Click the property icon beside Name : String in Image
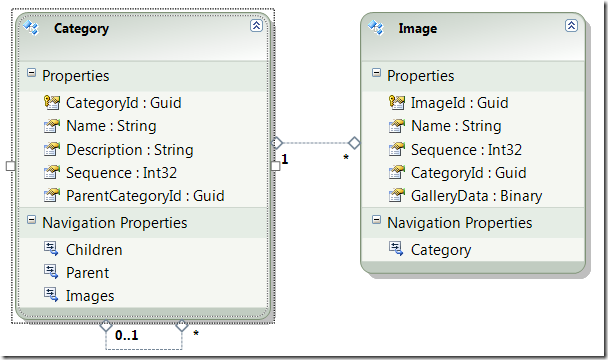This screenshot has width=608, height=360. click(397, 126)
